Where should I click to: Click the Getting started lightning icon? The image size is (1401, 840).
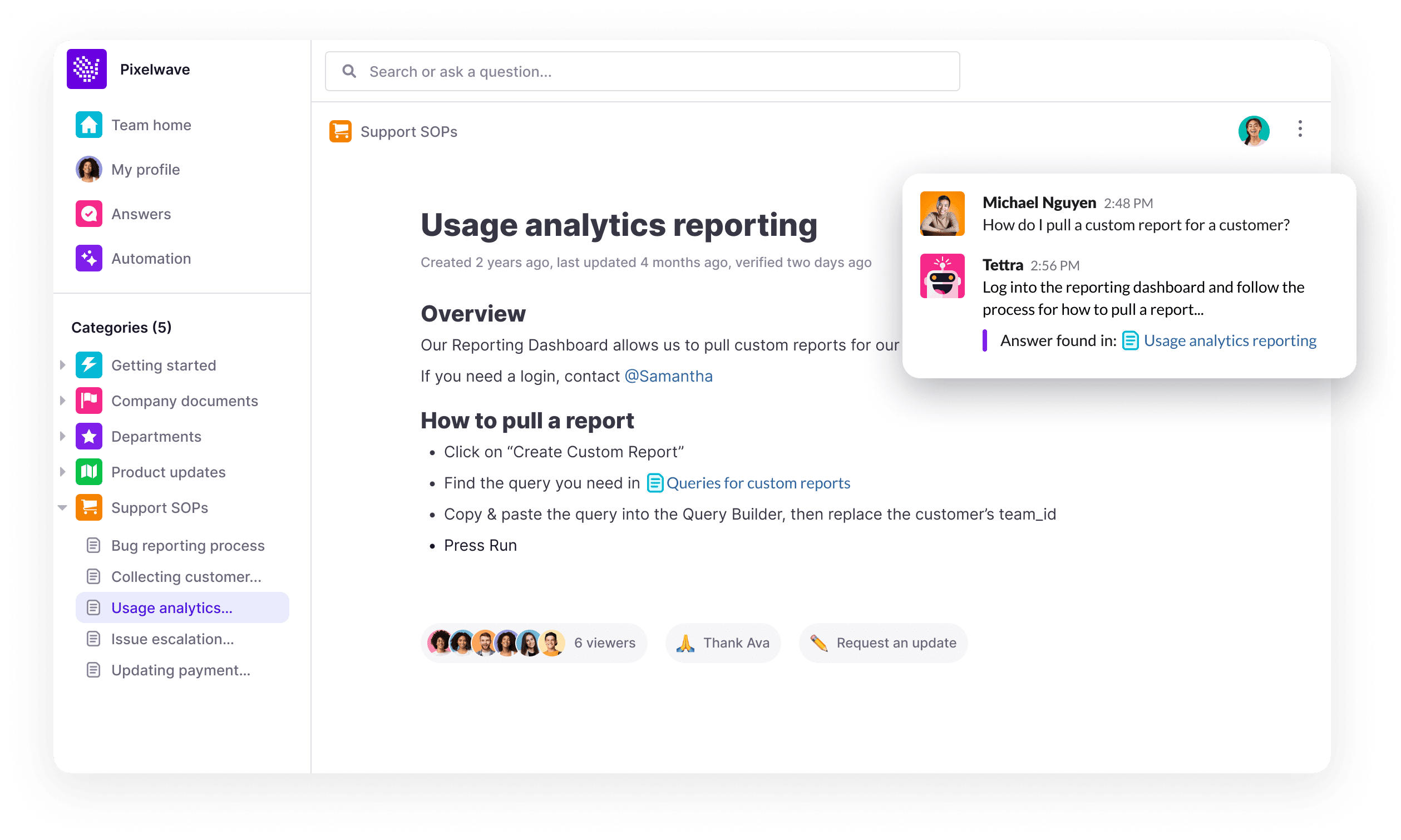coord(89,365)
